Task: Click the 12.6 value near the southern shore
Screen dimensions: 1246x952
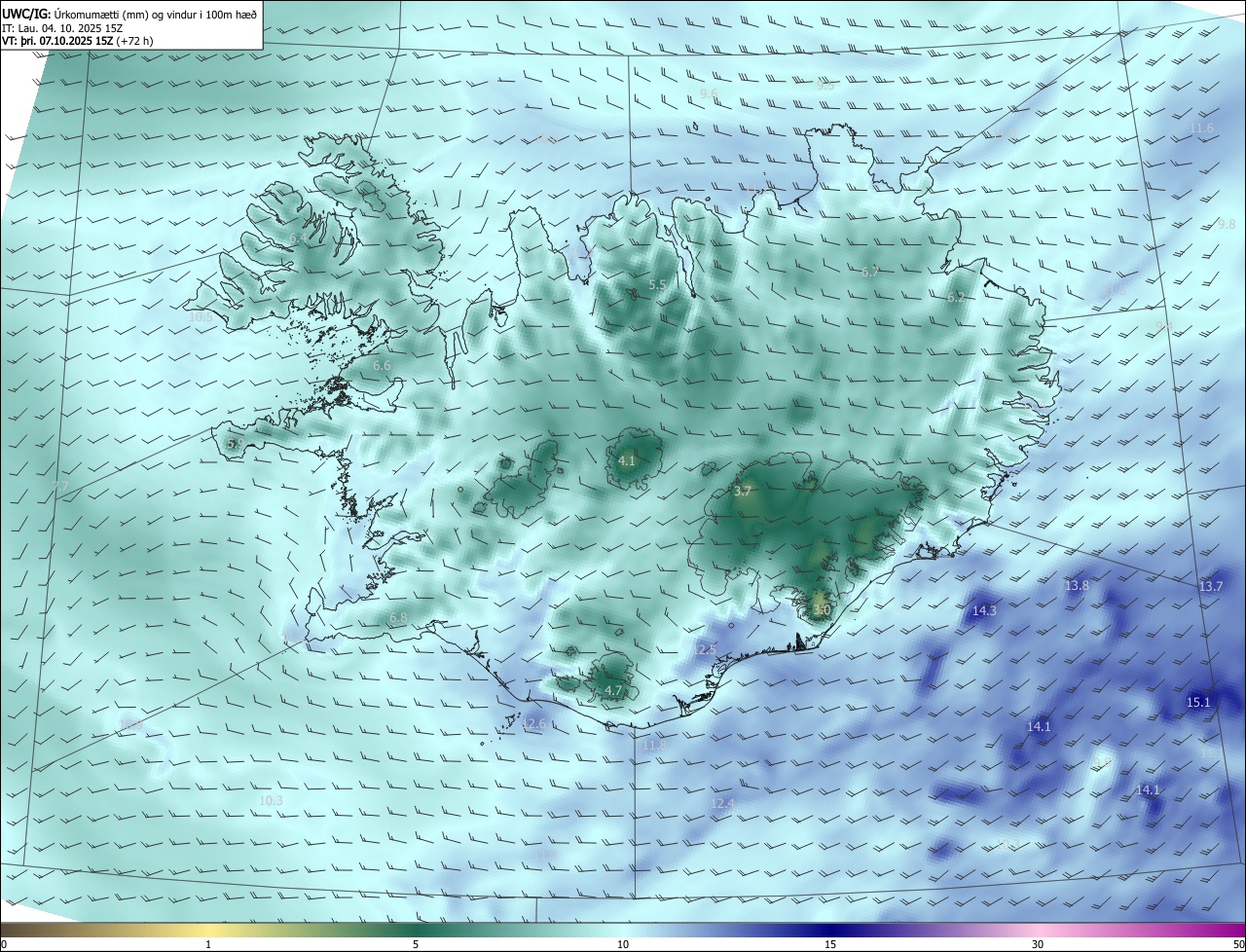Action: pos(534,725)
